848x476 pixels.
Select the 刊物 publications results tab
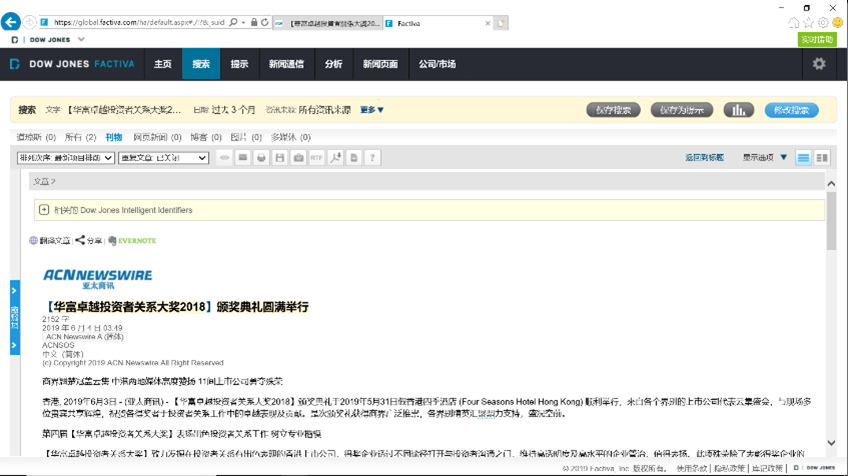click(114, 137)
